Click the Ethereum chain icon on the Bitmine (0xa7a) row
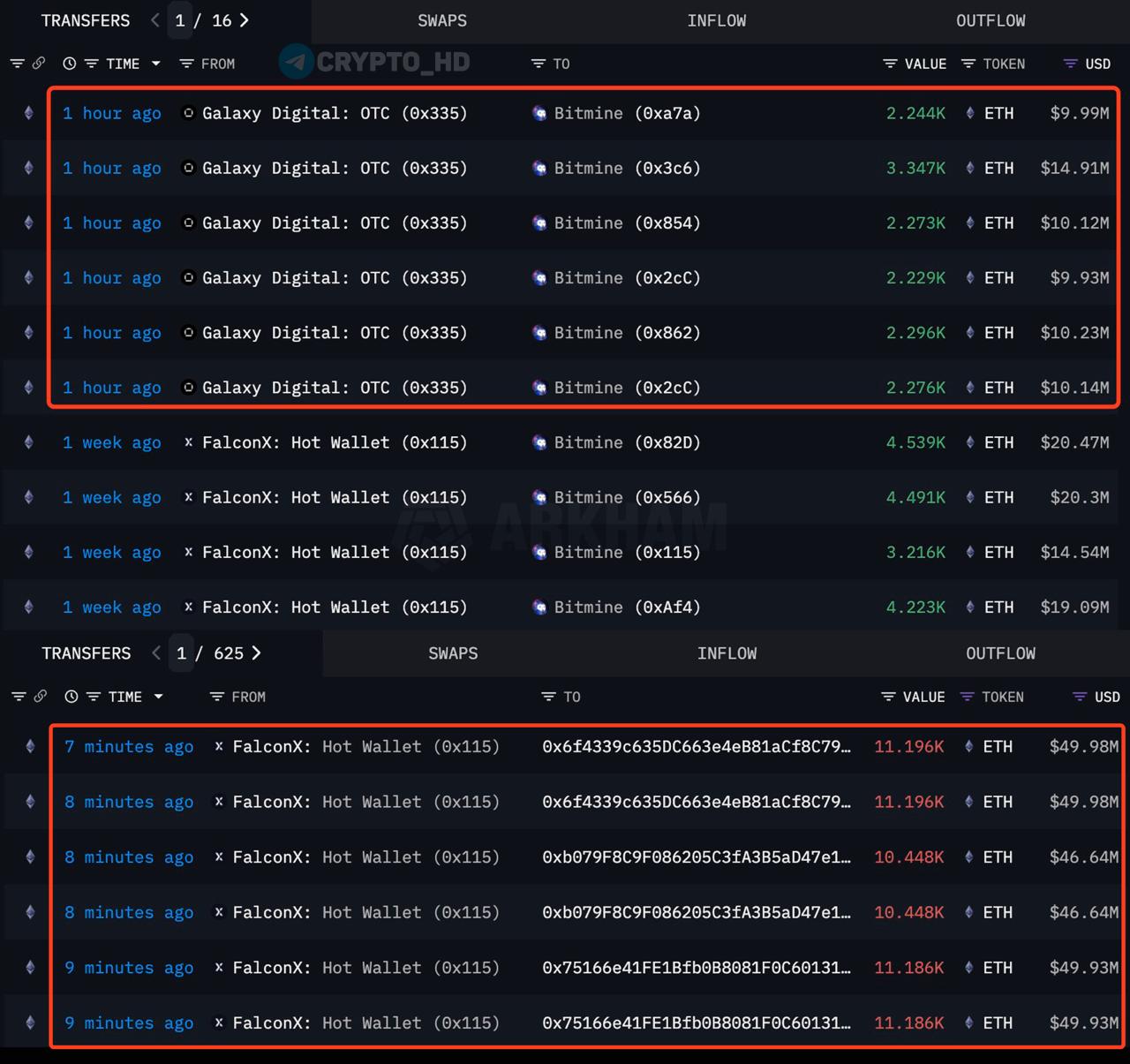Viewport: 1130px width, 1064px height. click(28, 113)
